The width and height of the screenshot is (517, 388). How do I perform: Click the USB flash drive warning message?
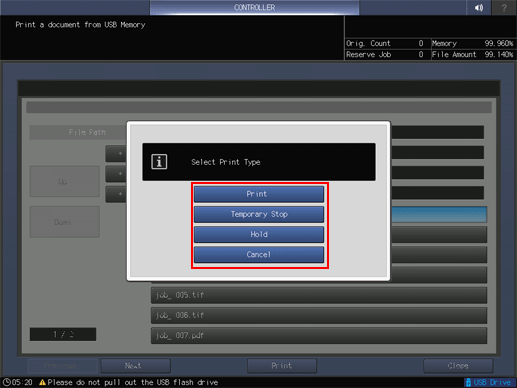tap(133, 382)
